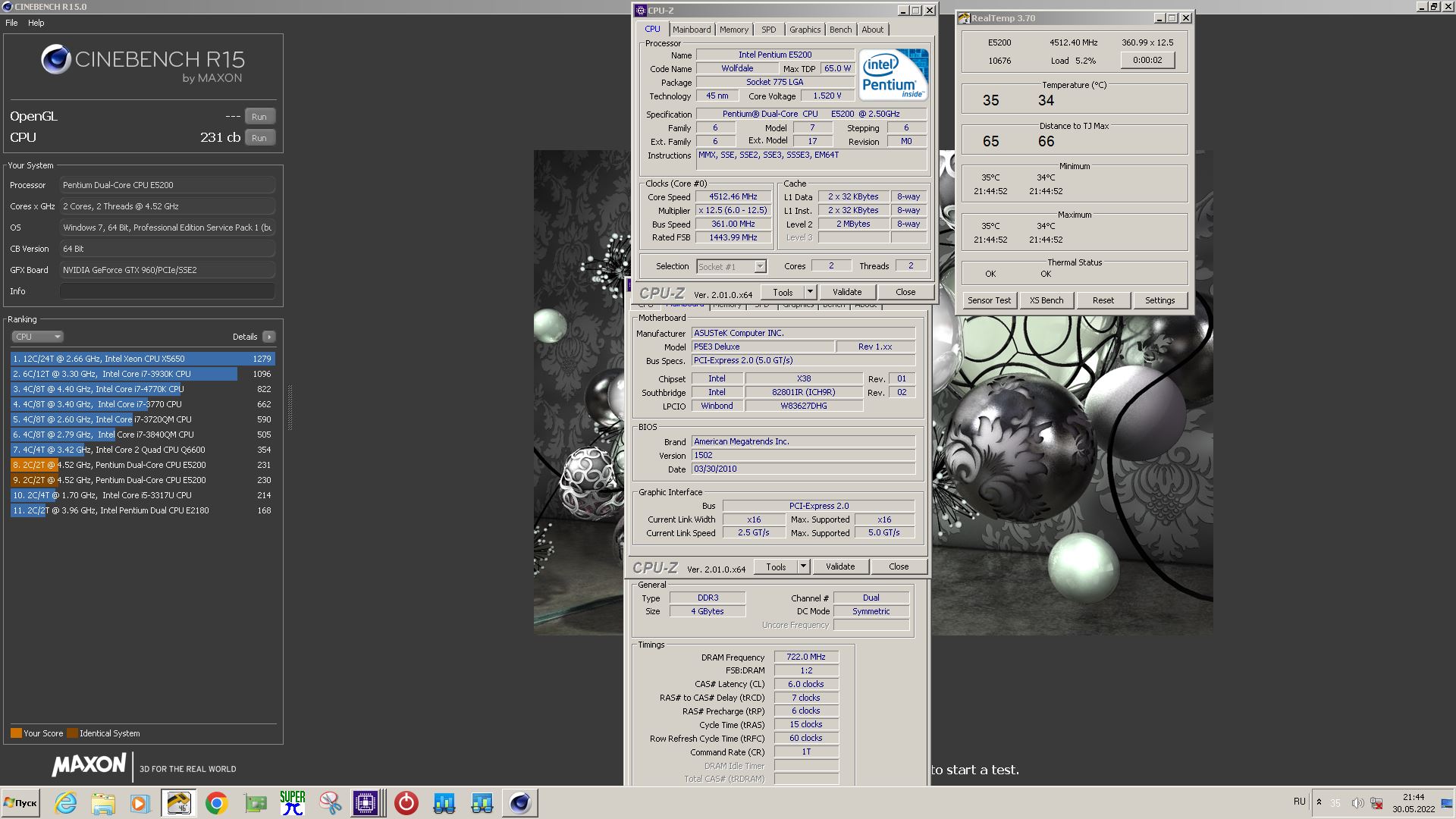Open the File menu in Cinebench

11,23
